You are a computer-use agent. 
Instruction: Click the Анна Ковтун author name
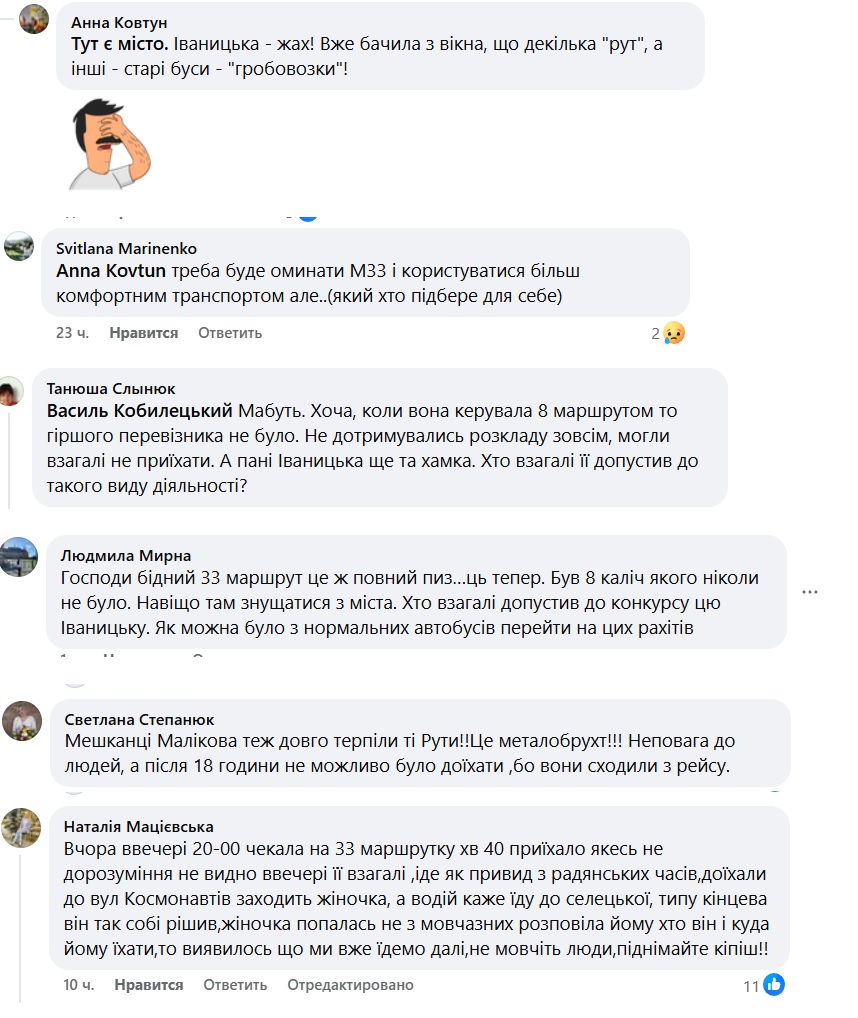tap(120, 22)
